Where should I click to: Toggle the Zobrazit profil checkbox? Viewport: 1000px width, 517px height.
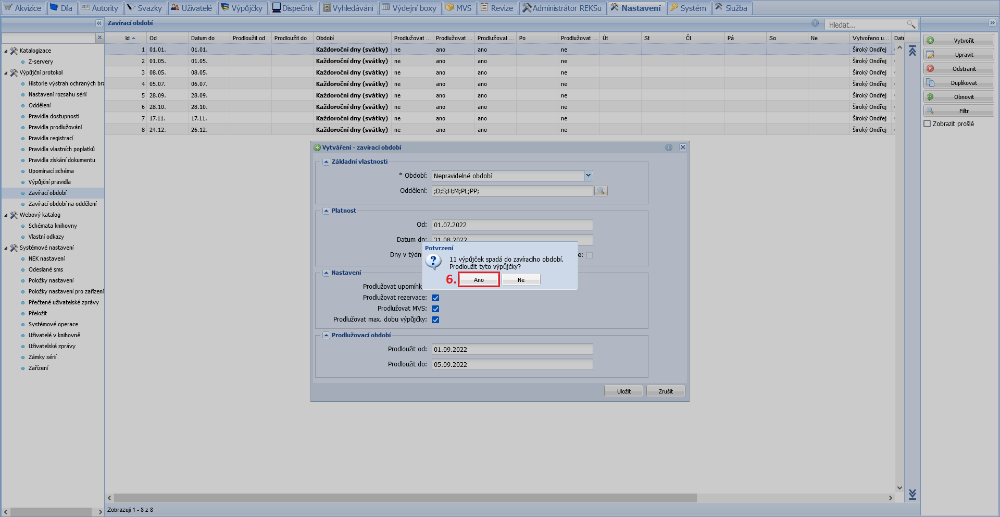tap(926, 125)
